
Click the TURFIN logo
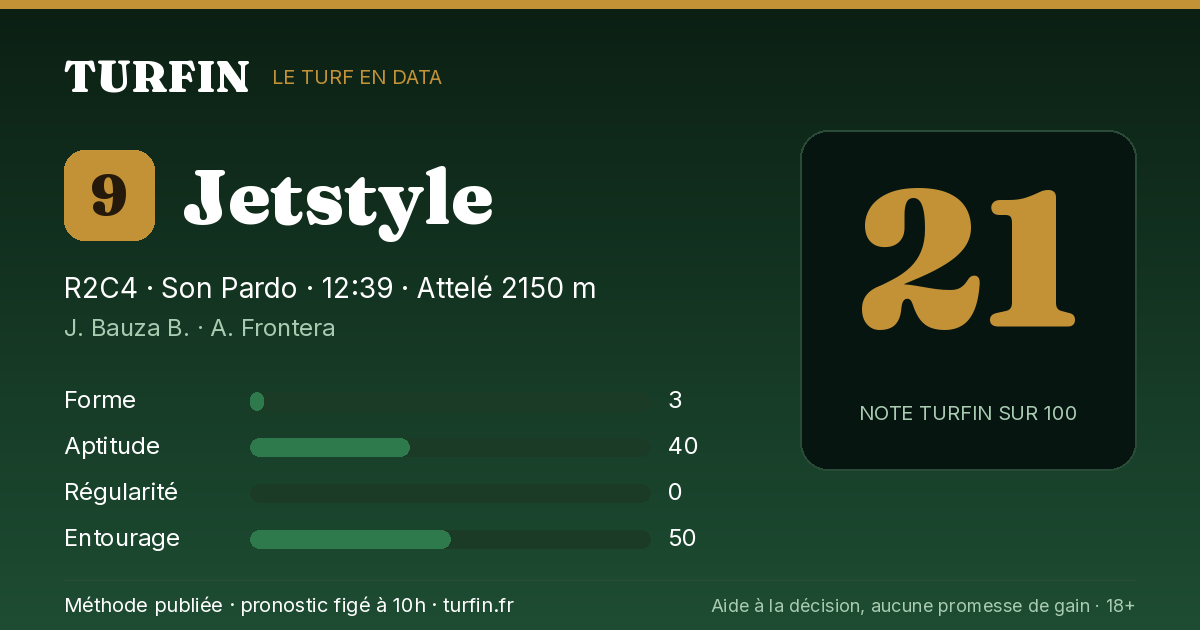[156, 77]
